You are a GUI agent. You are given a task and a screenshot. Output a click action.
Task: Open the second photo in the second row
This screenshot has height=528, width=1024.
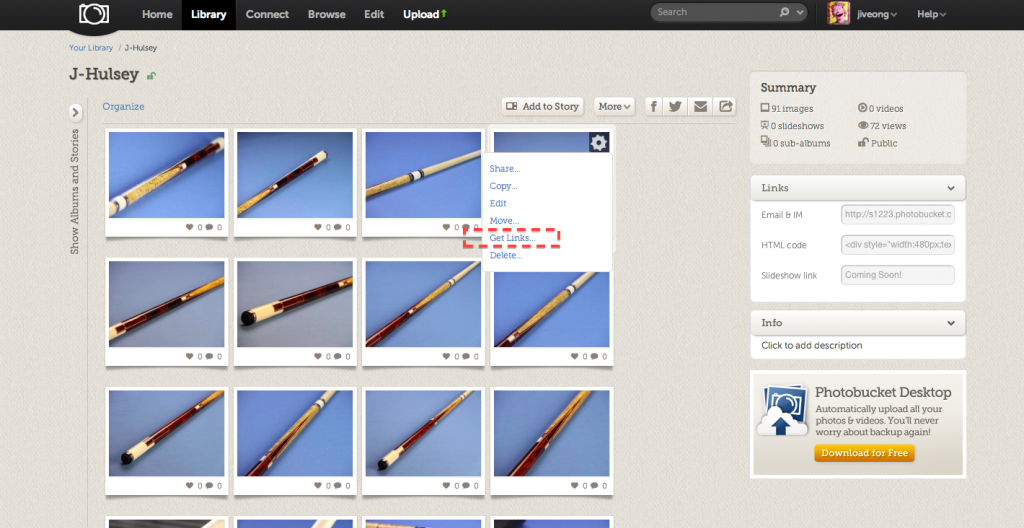[x=295, y=304]
